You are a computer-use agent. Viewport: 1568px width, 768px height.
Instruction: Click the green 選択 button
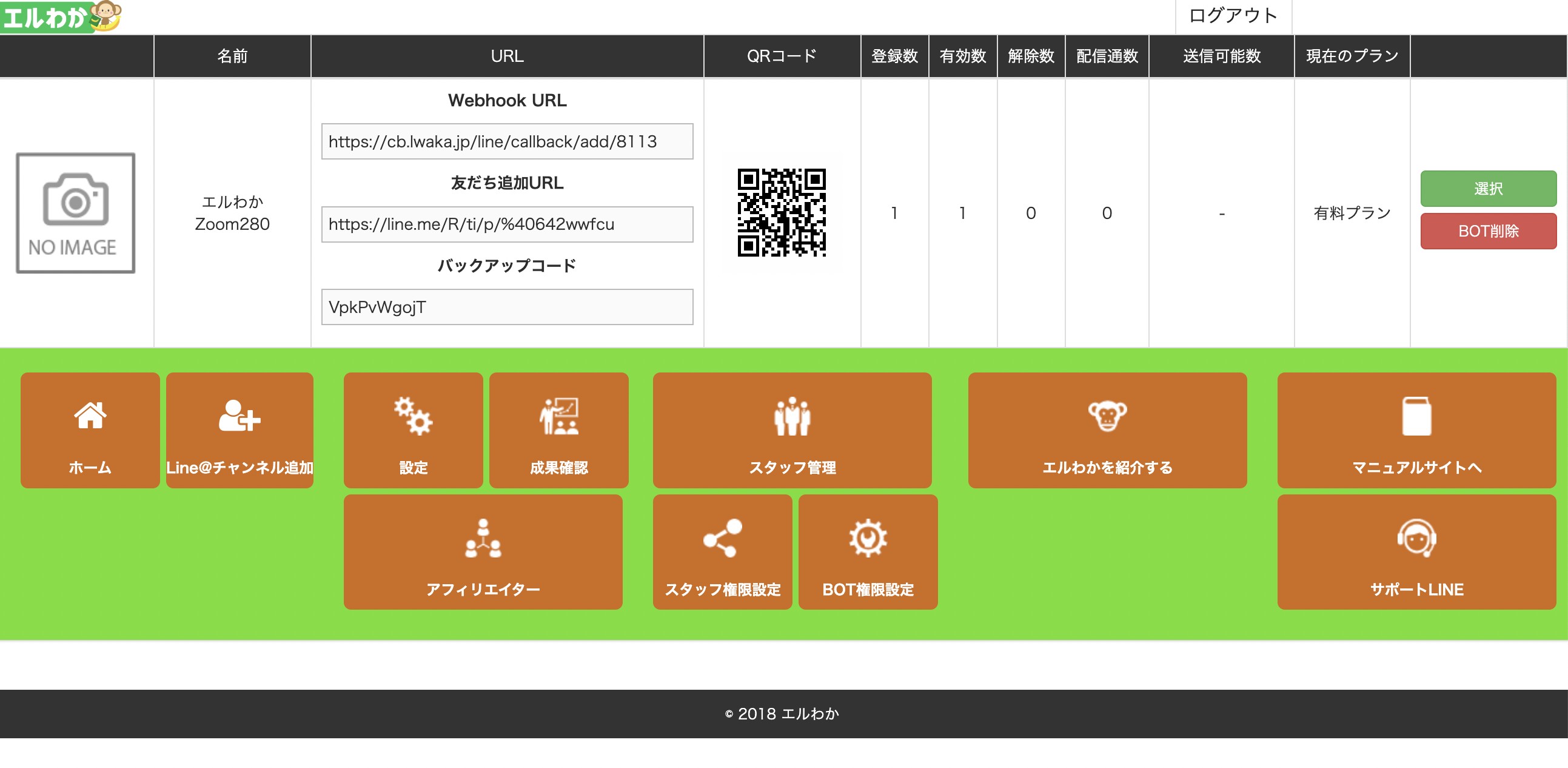click(x=1488, y=189)
